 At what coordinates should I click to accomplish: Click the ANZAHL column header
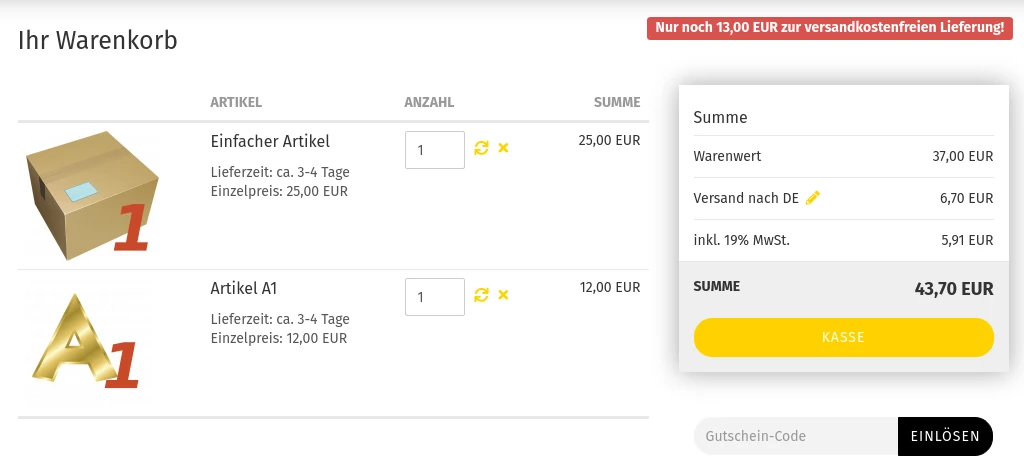coord(429,103)
